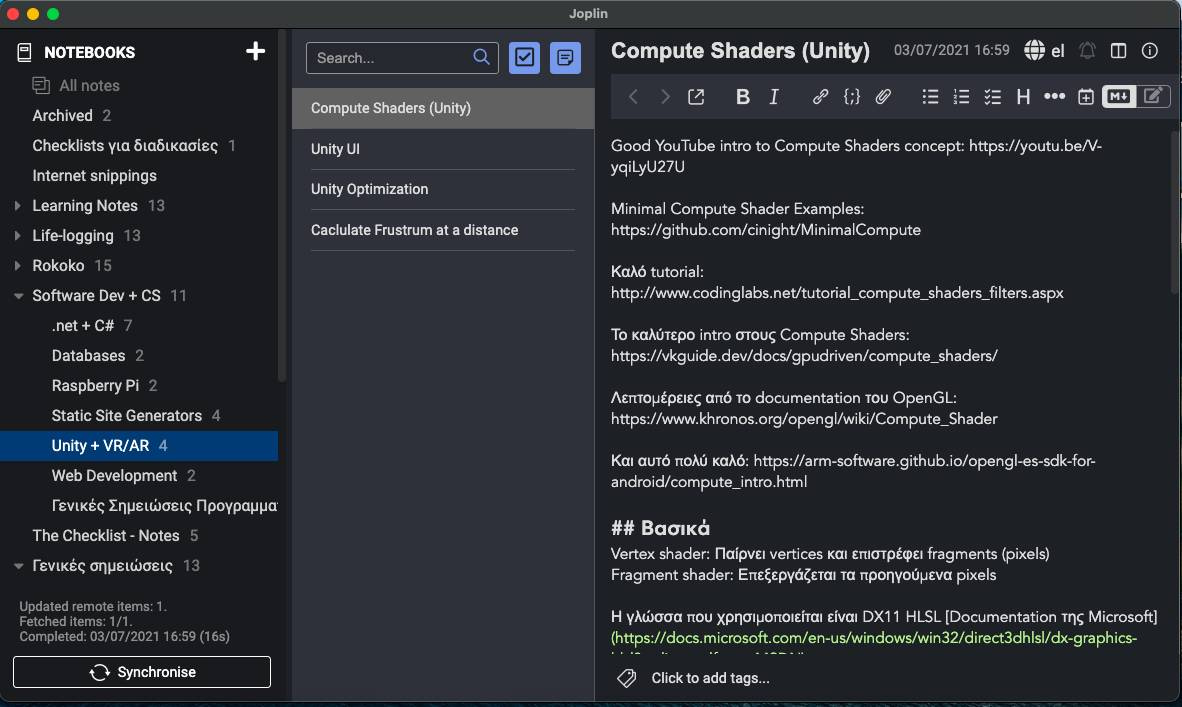This screenshot has width=1182, height=707.
Task: Expand the Rokoko notebook
Action: [x=17, y=265]
